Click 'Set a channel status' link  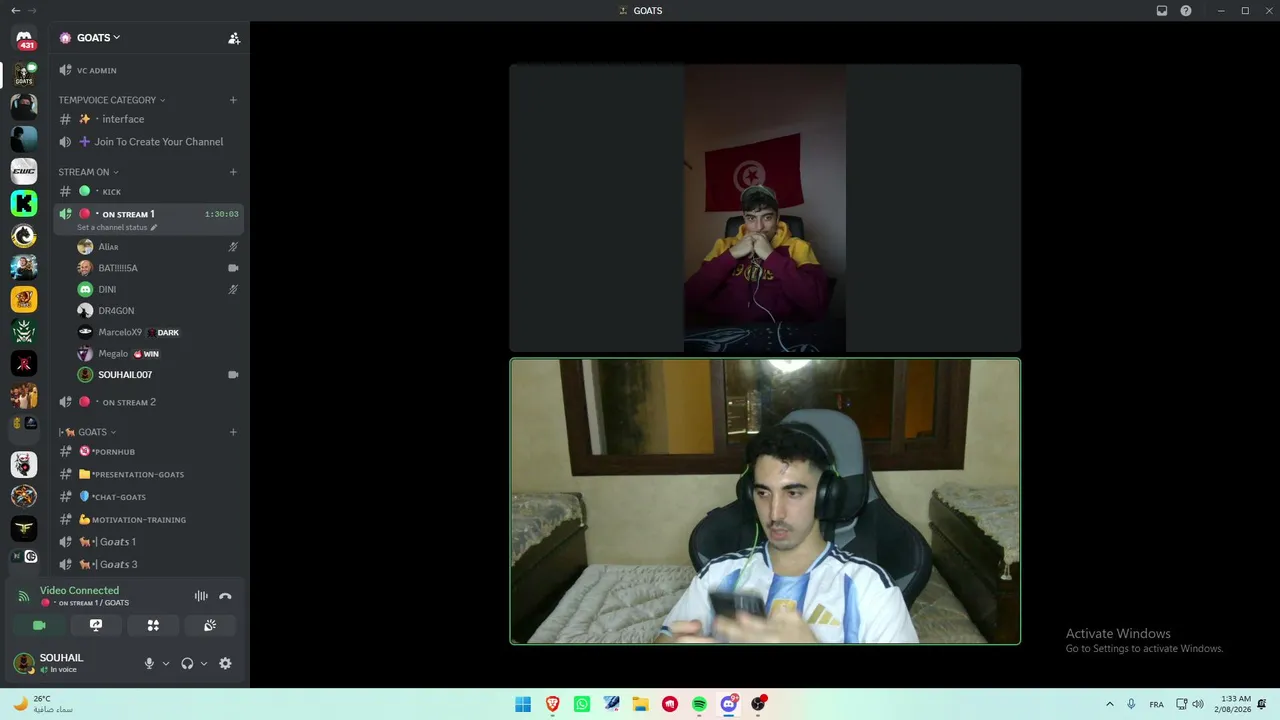(x=112, y=228)
